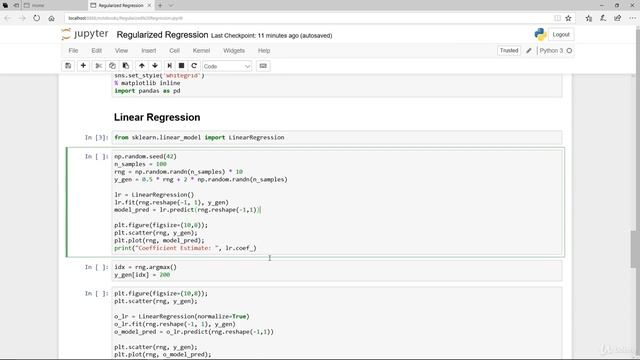Select the Regularized Regression browser tab
640x360 pixels.
point(121,5)
